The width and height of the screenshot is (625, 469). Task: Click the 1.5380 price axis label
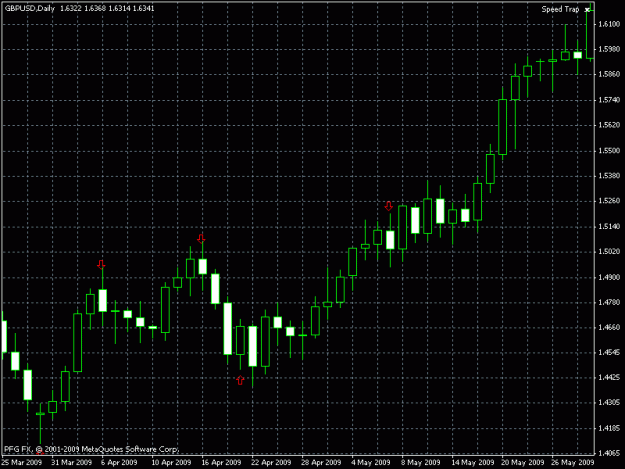609,176
